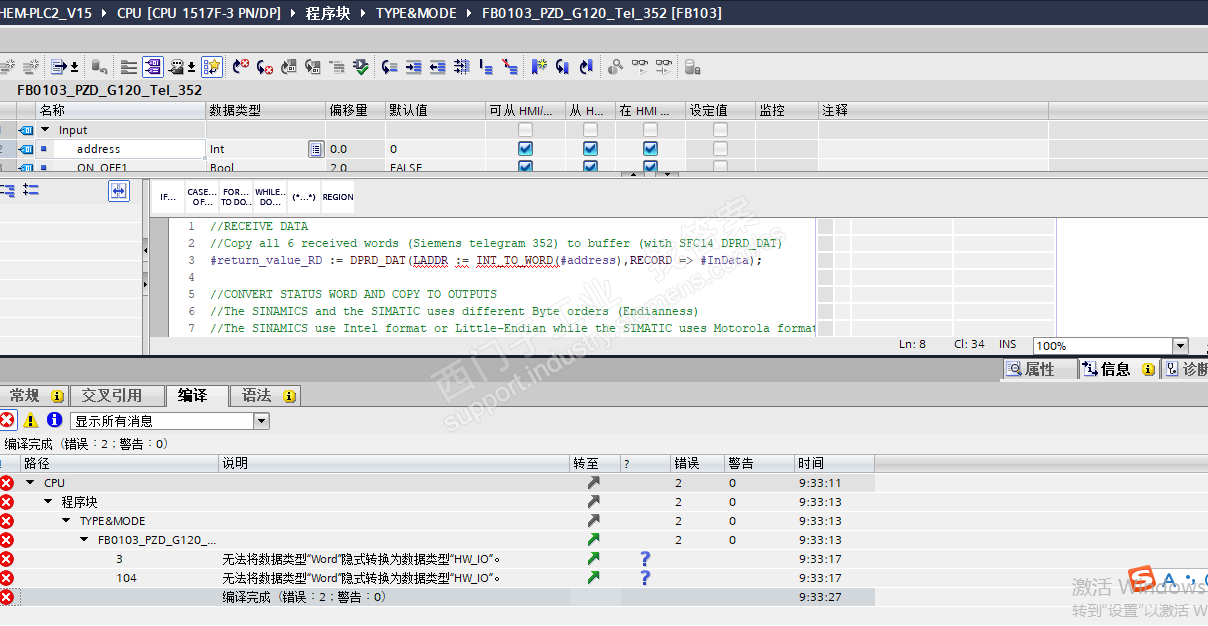Insert FOR TO DO statement template
1208x626 pixels.
point(236,197)
